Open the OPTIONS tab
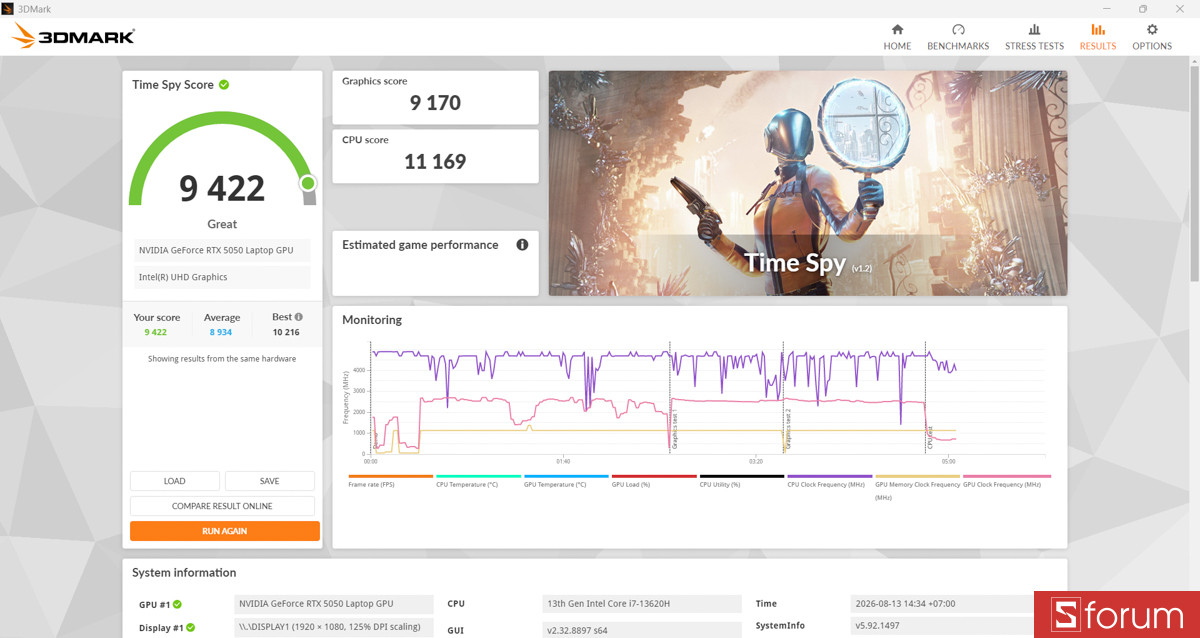This screenshot has height=638, width=1200. (1152, 37)
